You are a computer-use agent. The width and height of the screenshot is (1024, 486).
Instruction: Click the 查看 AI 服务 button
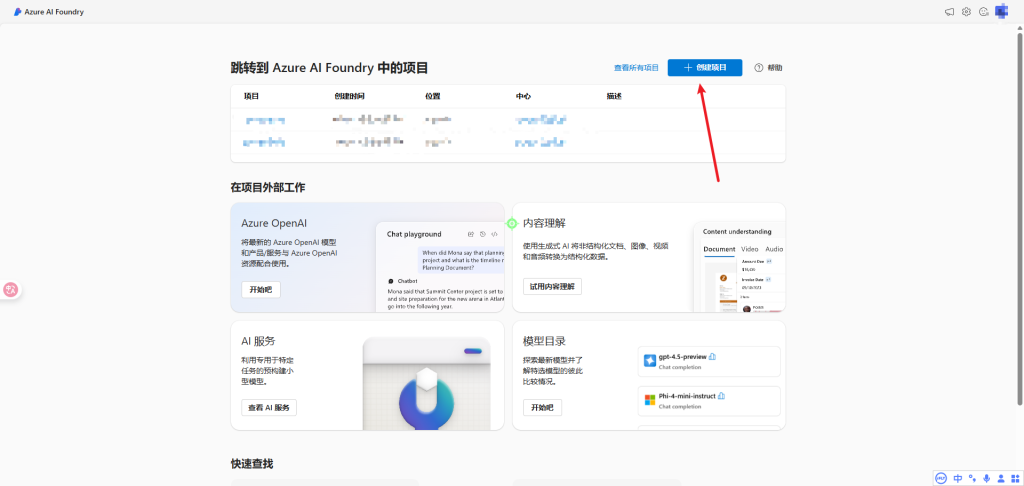(269, 408)
